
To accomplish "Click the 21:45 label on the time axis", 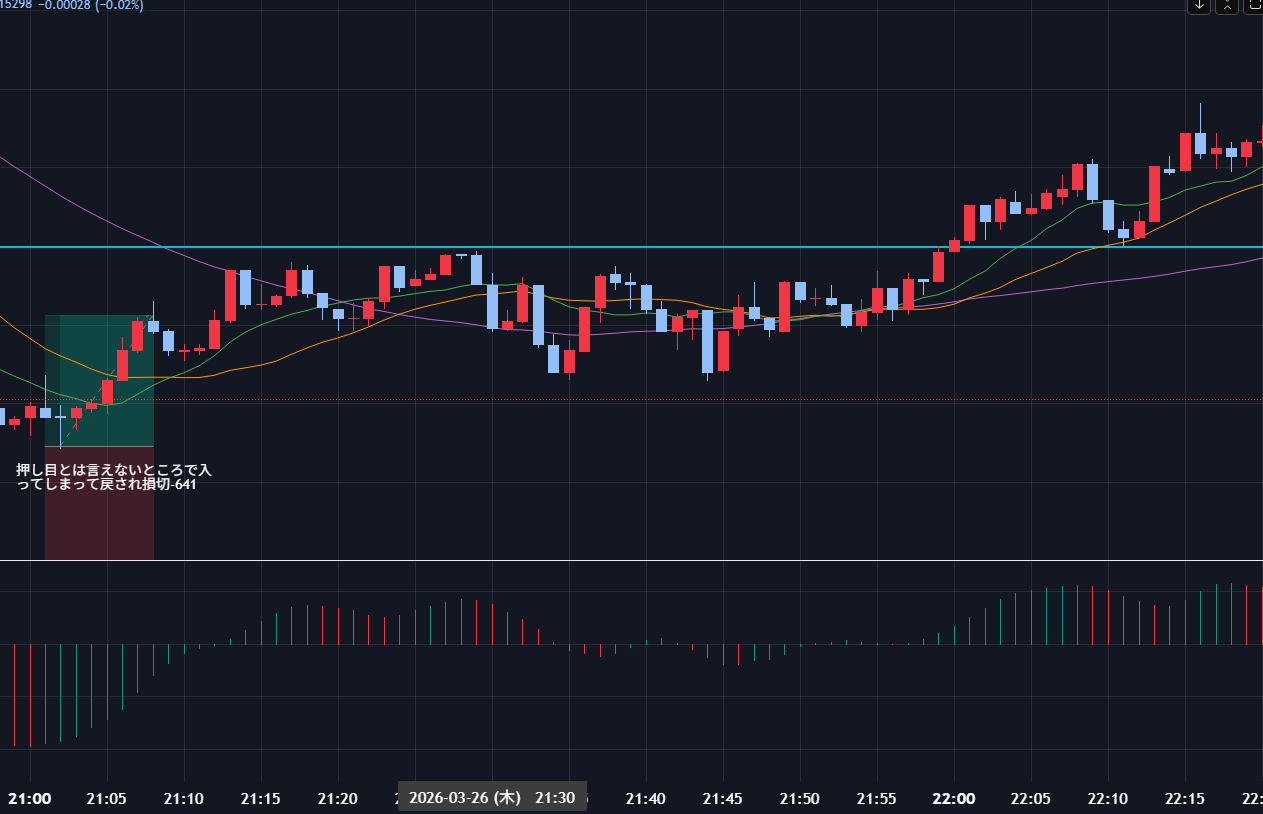I will pyautogui.click(x=722, y=799).
